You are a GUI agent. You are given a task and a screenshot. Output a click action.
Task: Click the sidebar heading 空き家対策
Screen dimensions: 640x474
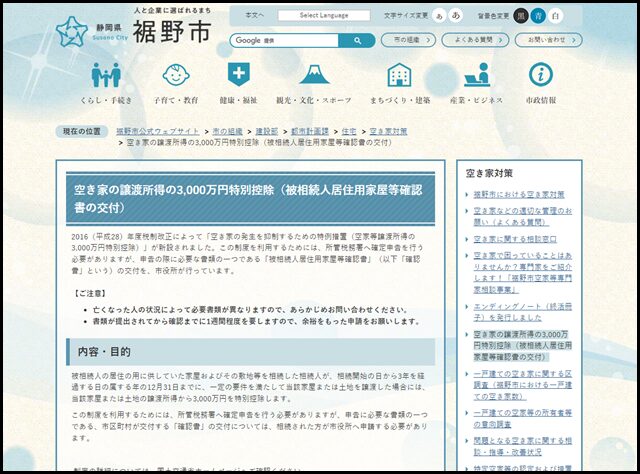click(x=489, y=173)
